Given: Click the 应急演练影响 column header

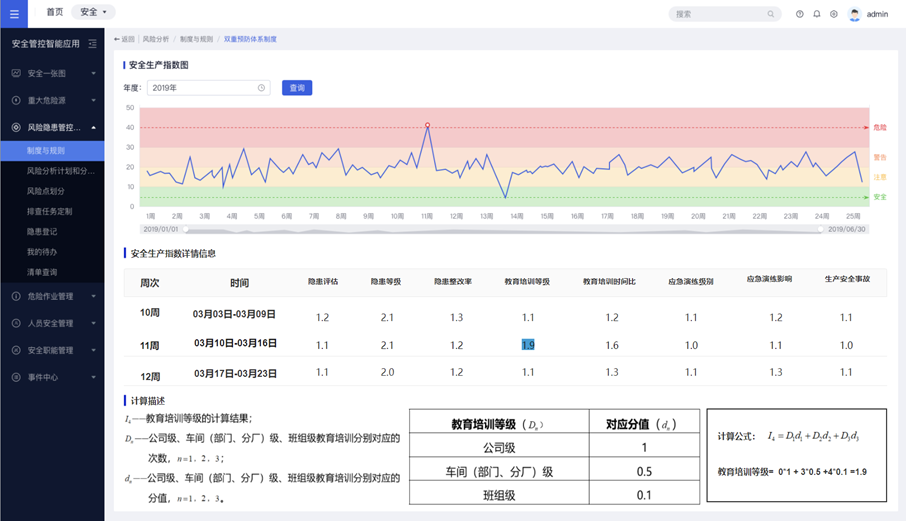Looking at the screenshot, I should coord(769,279).
